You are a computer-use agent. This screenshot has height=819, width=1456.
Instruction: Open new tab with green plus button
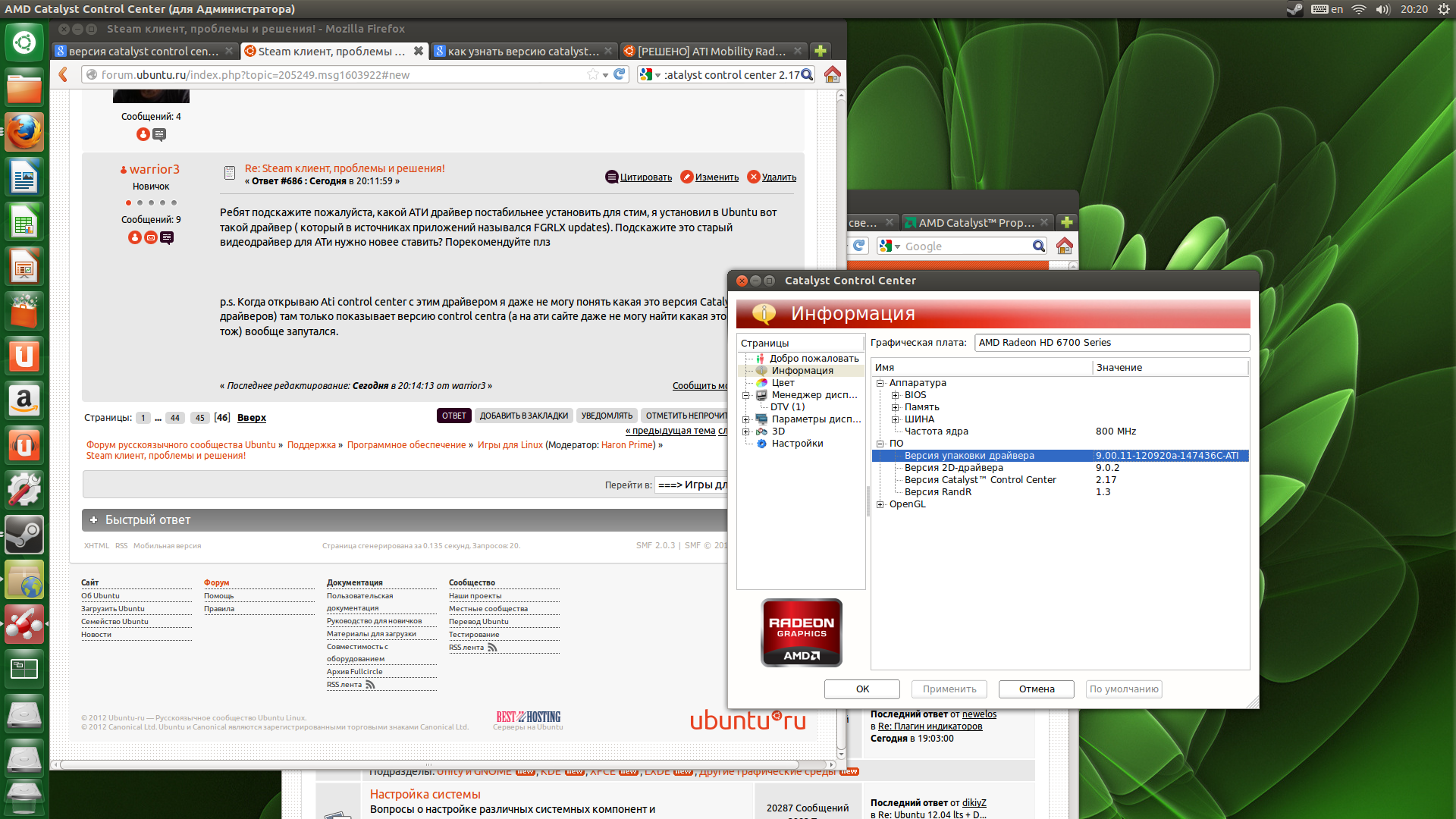(821, 51)
